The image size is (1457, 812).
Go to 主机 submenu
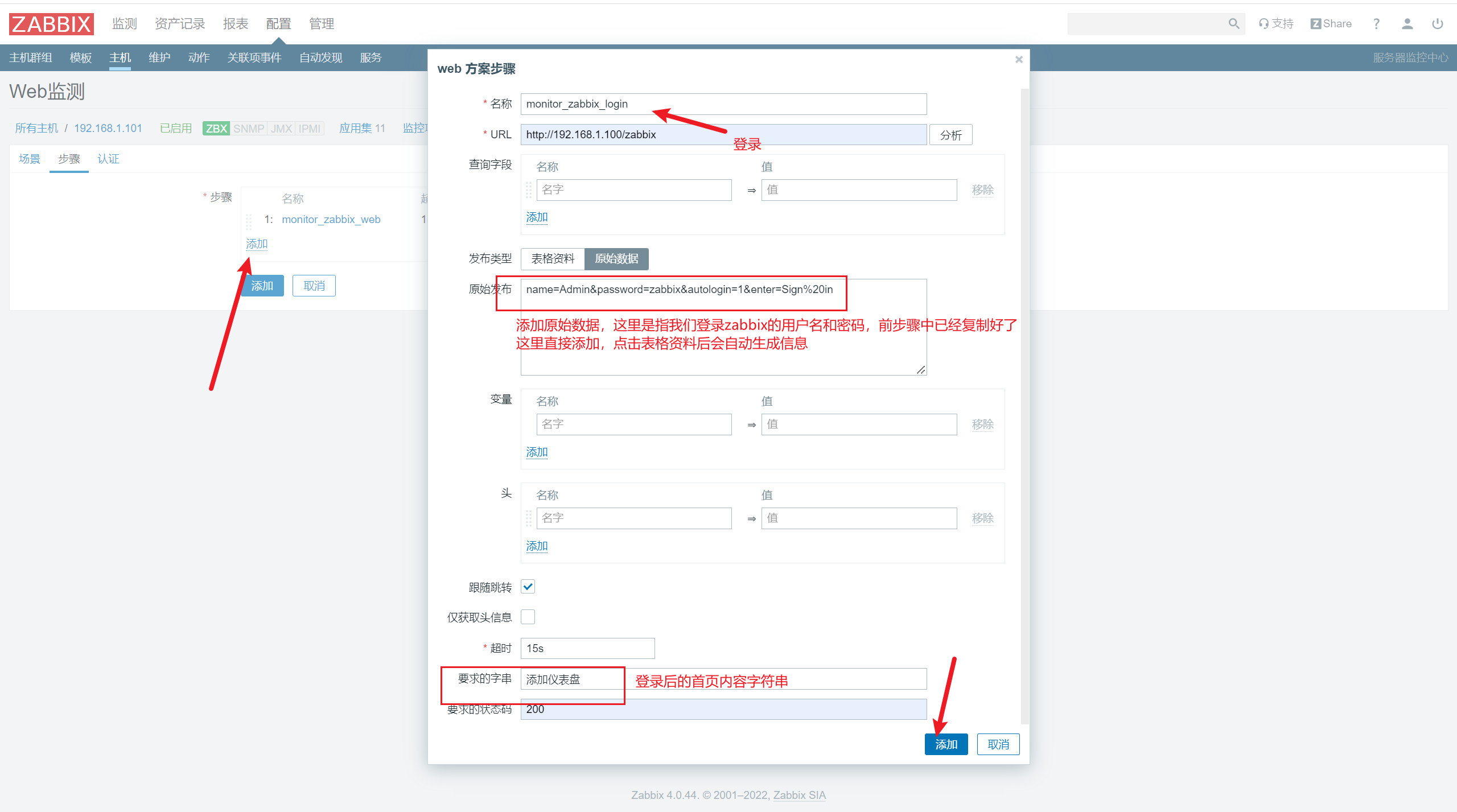point(120,57)
